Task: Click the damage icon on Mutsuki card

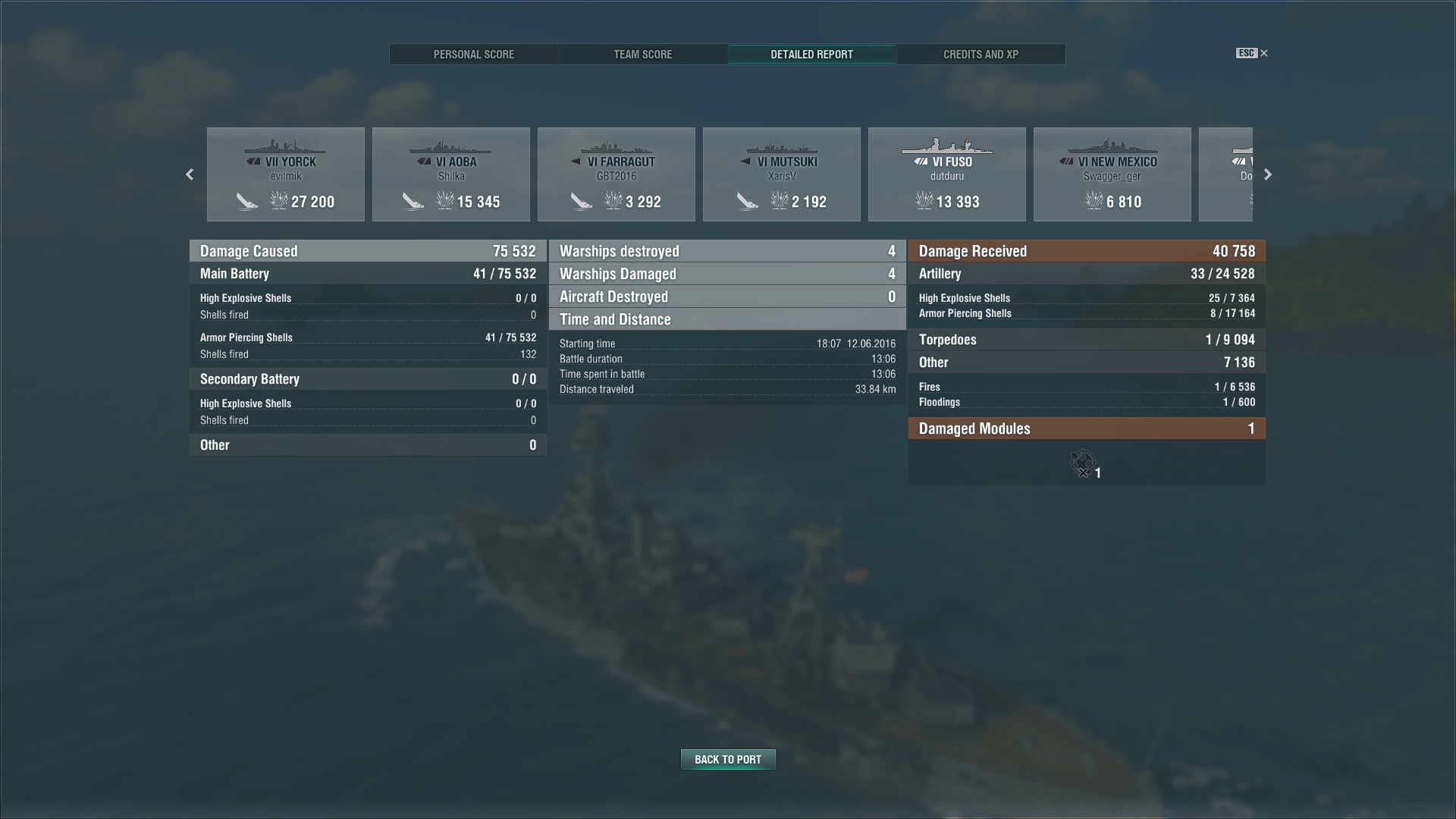Action: [x=779, y=200]
